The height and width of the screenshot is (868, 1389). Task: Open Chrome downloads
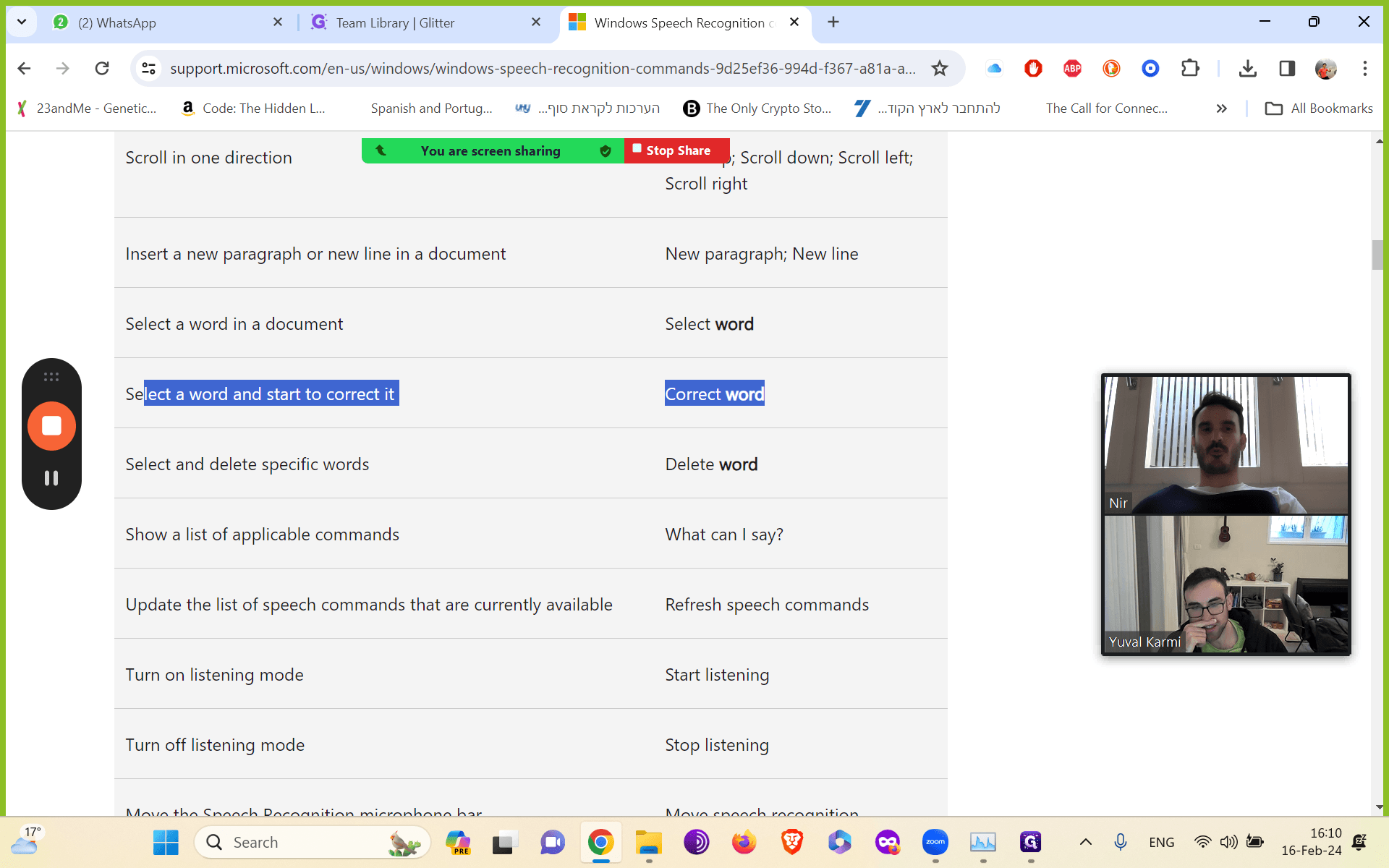(1247, 69)
